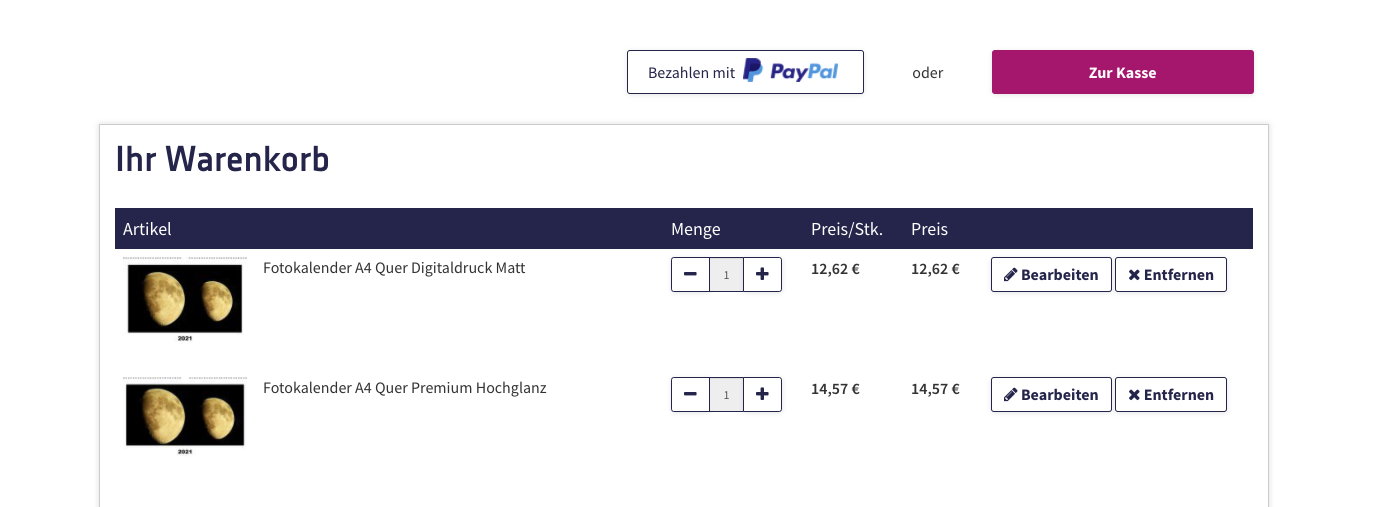Edit the Digitaldruck Matt calendar via Bearbeiten
Screen dimensions: 1380x507
click(x=1051, y=275)
